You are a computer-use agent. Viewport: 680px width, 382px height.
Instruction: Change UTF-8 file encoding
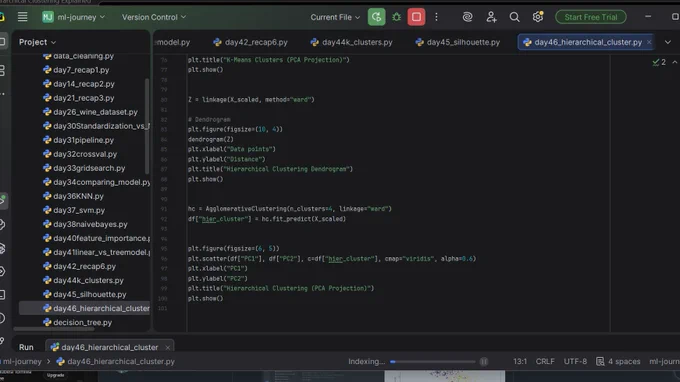[x=575, y=361]
